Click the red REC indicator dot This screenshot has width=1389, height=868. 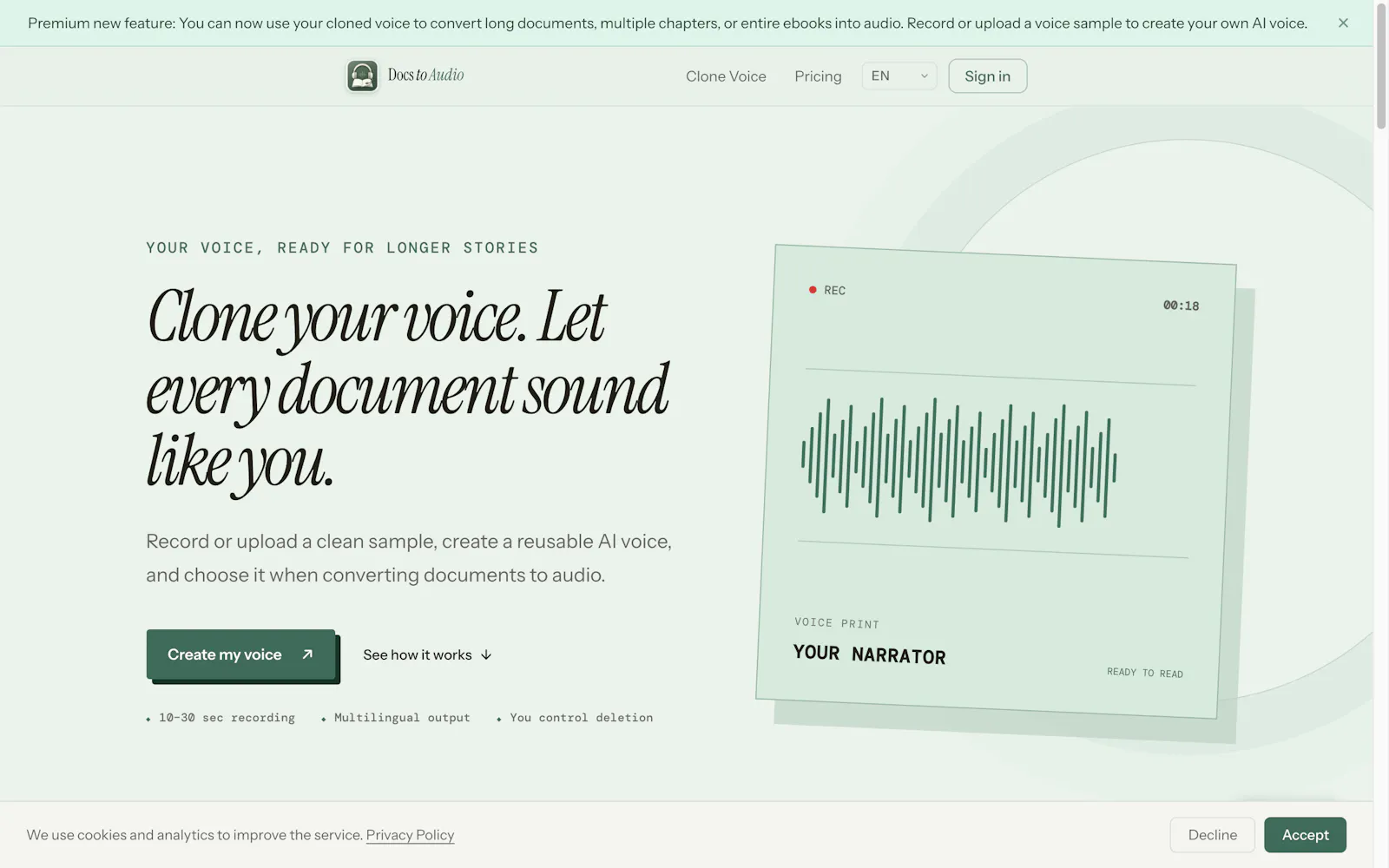(x=813, y=290)
